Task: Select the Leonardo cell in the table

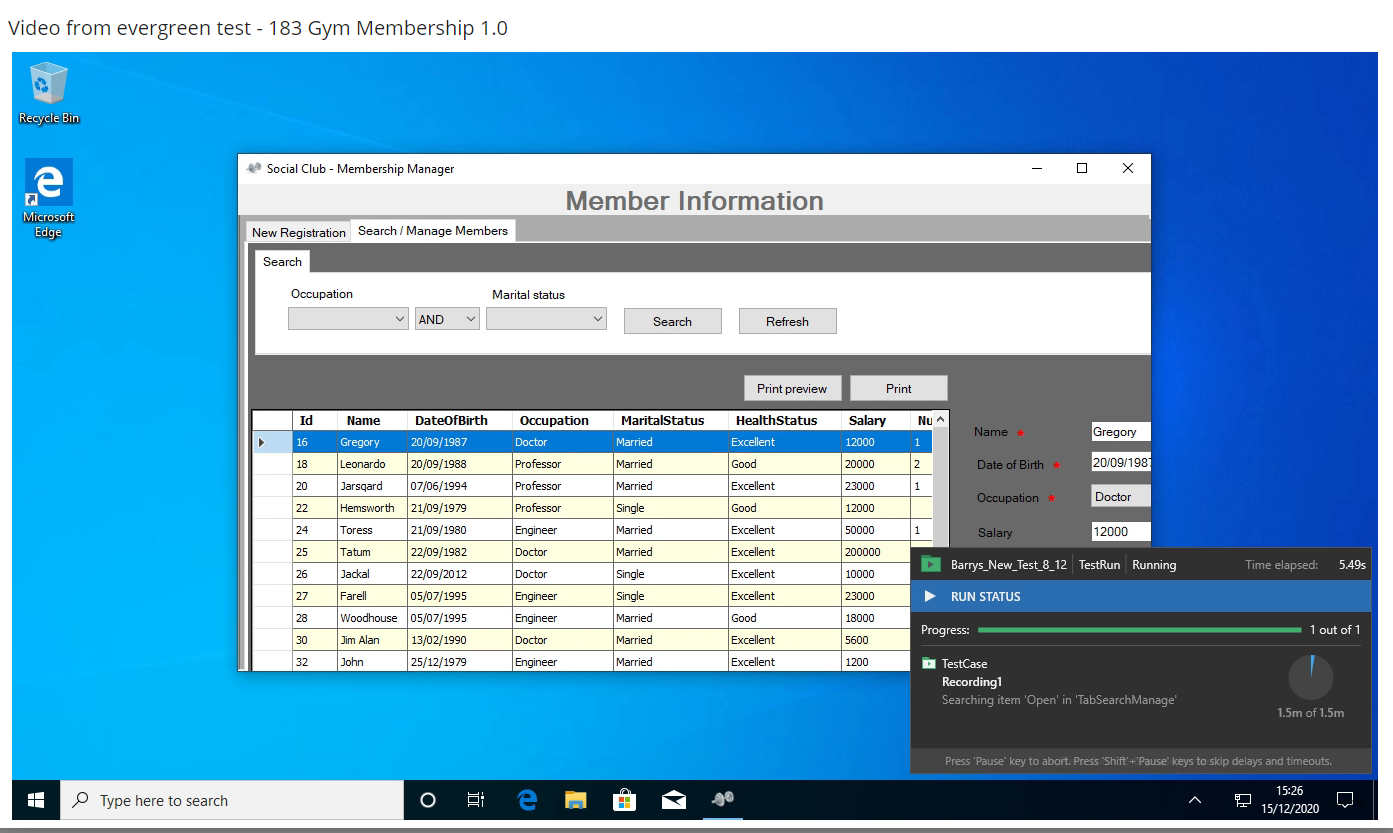Action: tap(371, 464)
